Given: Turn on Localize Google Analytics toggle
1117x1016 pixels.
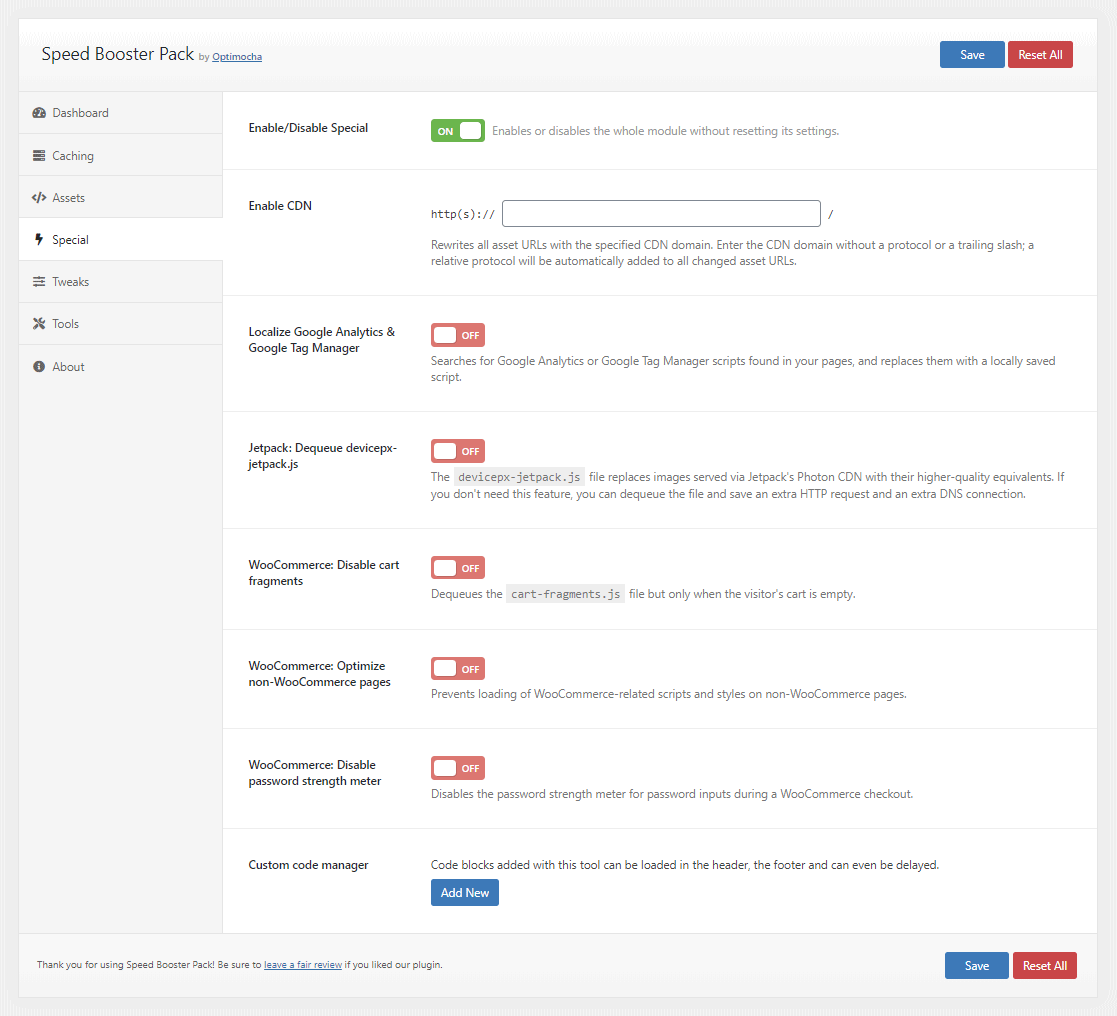Looking at the screenshot, I should pyautogui.click(x=458, y=335).
